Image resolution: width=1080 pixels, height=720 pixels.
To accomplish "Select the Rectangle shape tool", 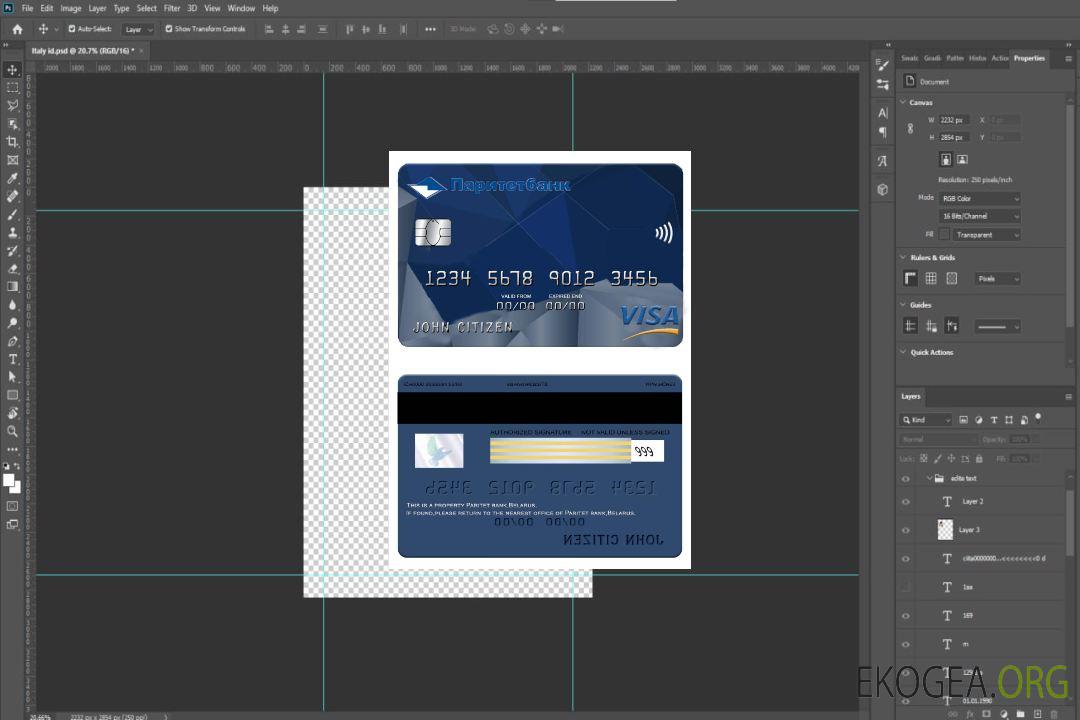I will 12,395.
